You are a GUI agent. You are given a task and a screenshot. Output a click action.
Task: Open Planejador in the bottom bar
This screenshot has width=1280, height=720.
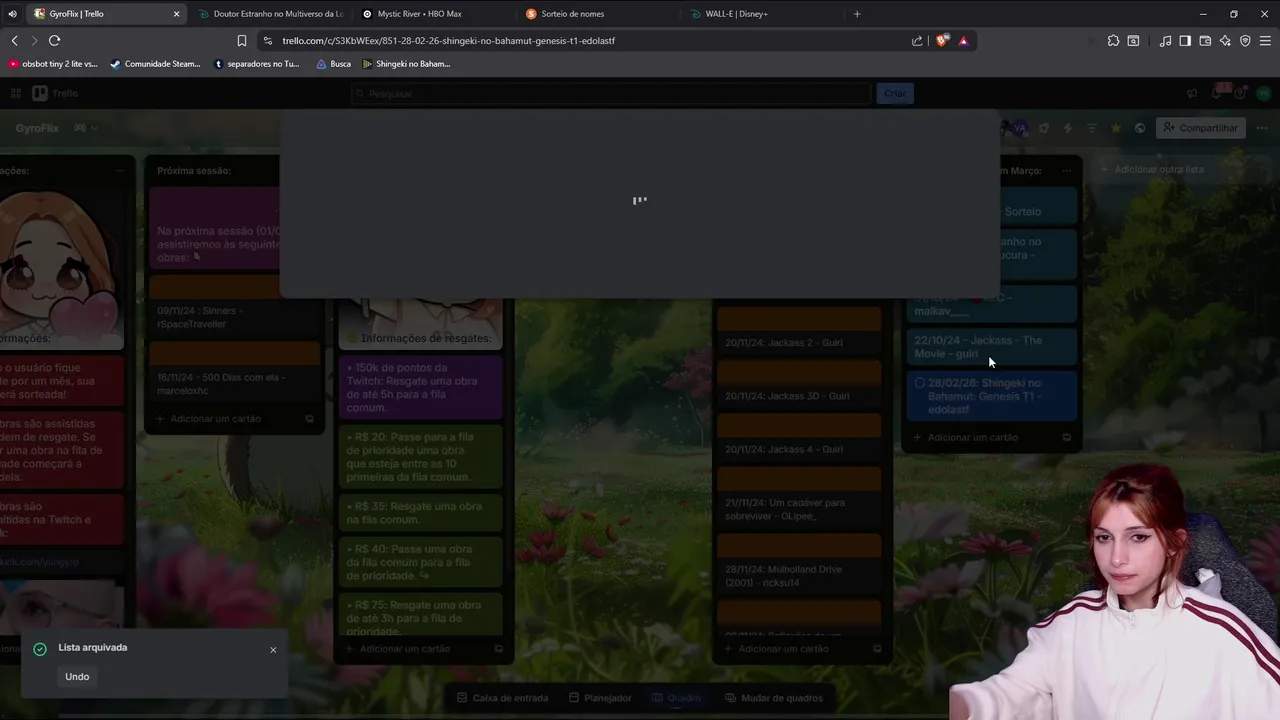click(x=600, y=698)
